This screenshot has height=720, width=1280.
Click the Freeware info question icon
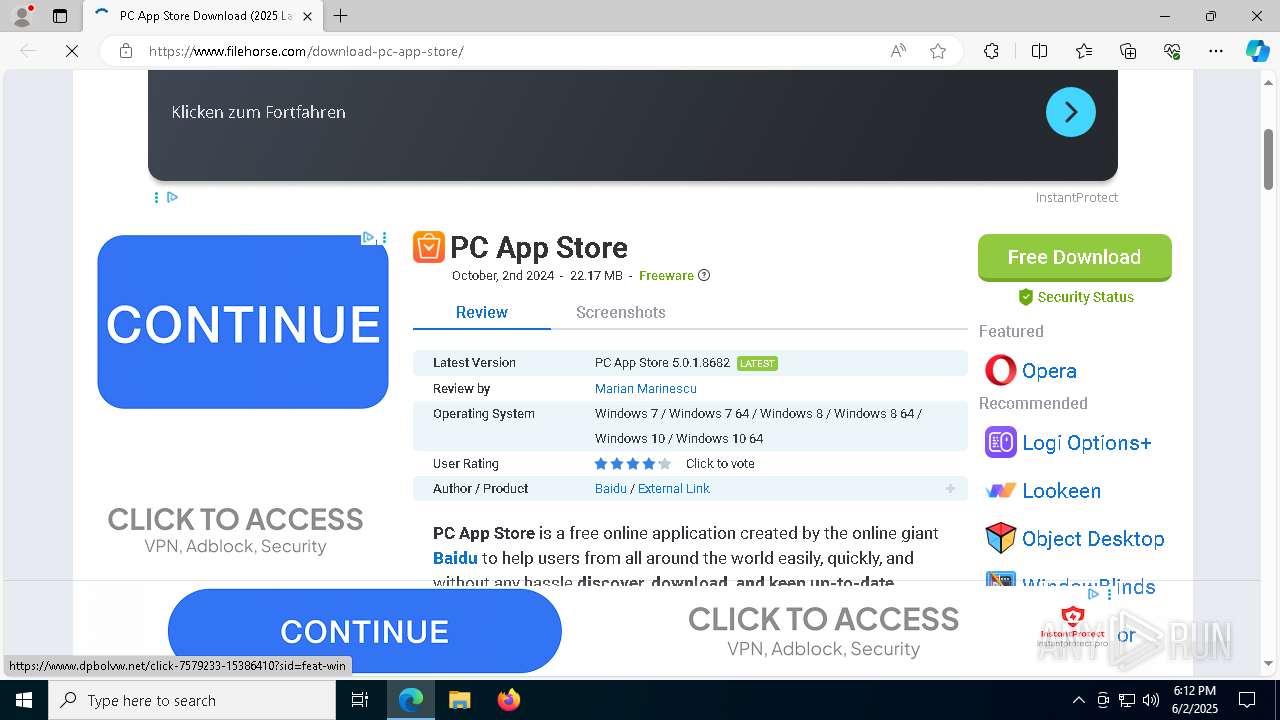pos(704,276)
